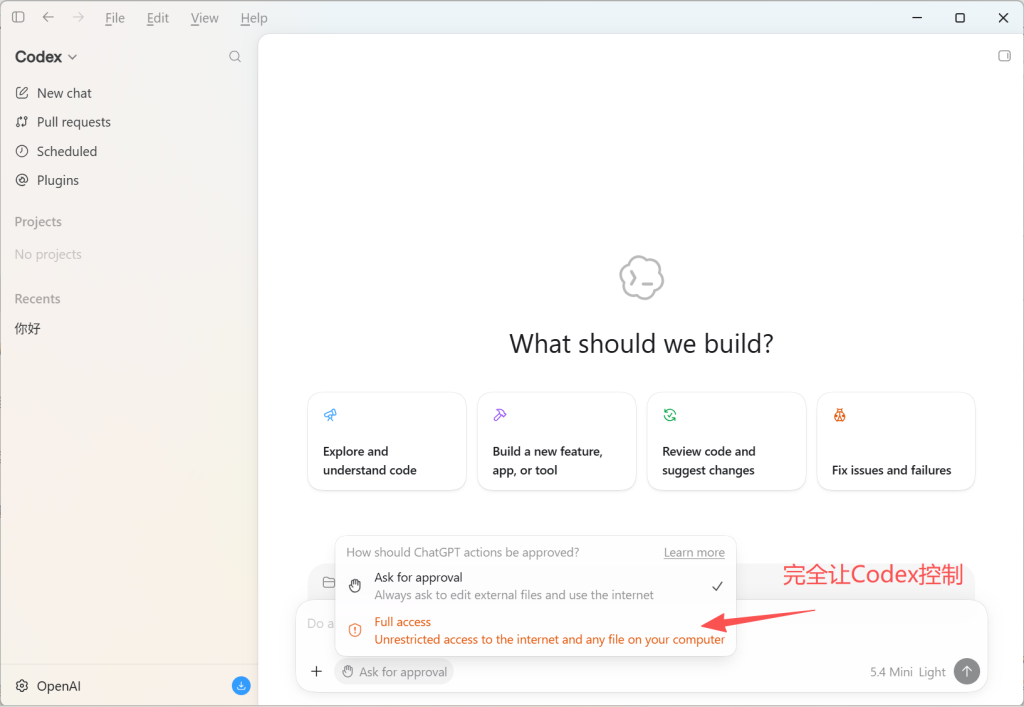Select Review code and suggest changes card
Image resolution: width=1024 pixels, height=707 pixels.
(726, 441)
